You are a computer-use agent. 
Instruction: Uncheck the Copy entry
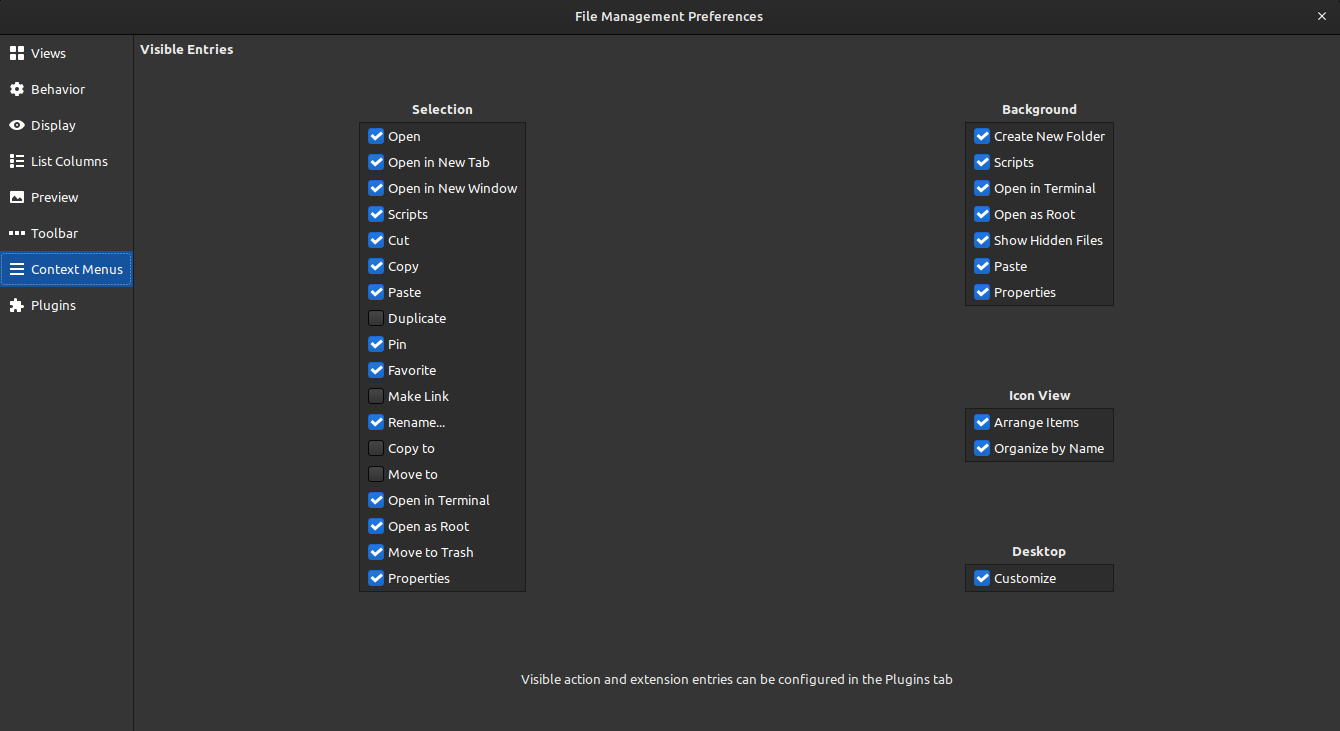click(x=376, y=266)
